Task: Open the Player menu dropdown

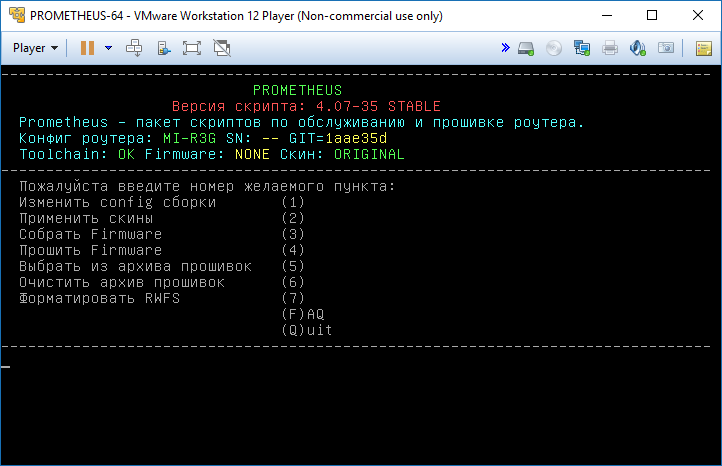Action: (x=35, y=48)
